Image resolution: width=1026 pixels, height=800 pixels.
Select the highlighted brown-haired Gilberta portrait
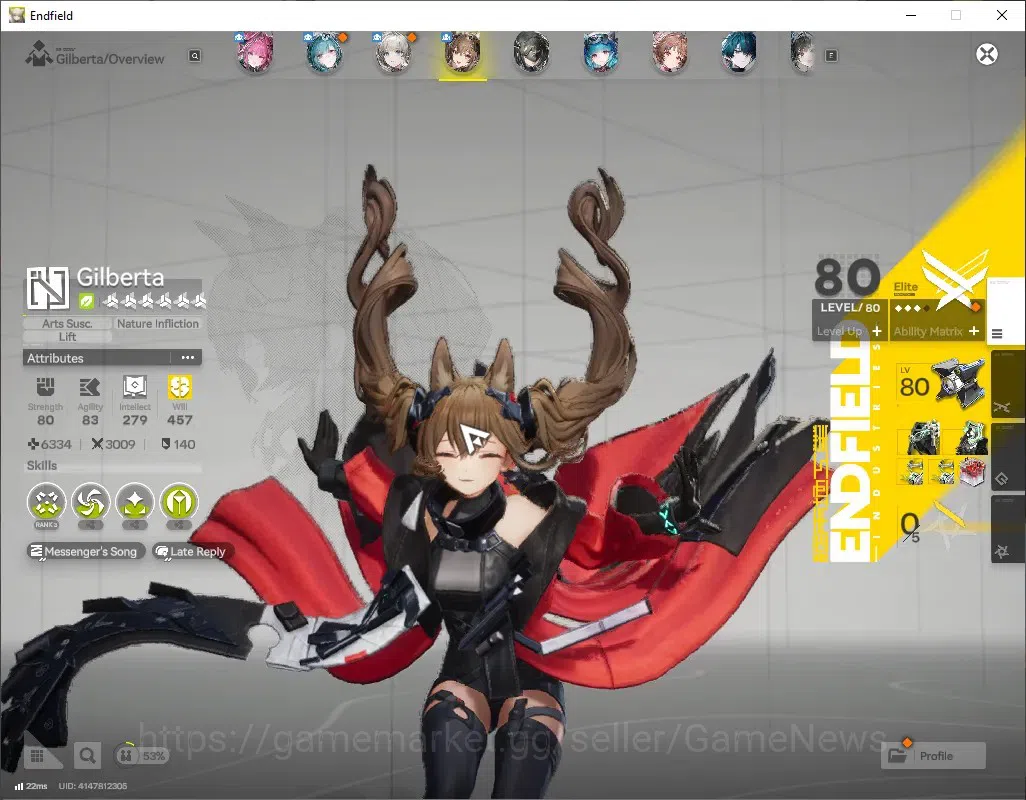(463, 52)
